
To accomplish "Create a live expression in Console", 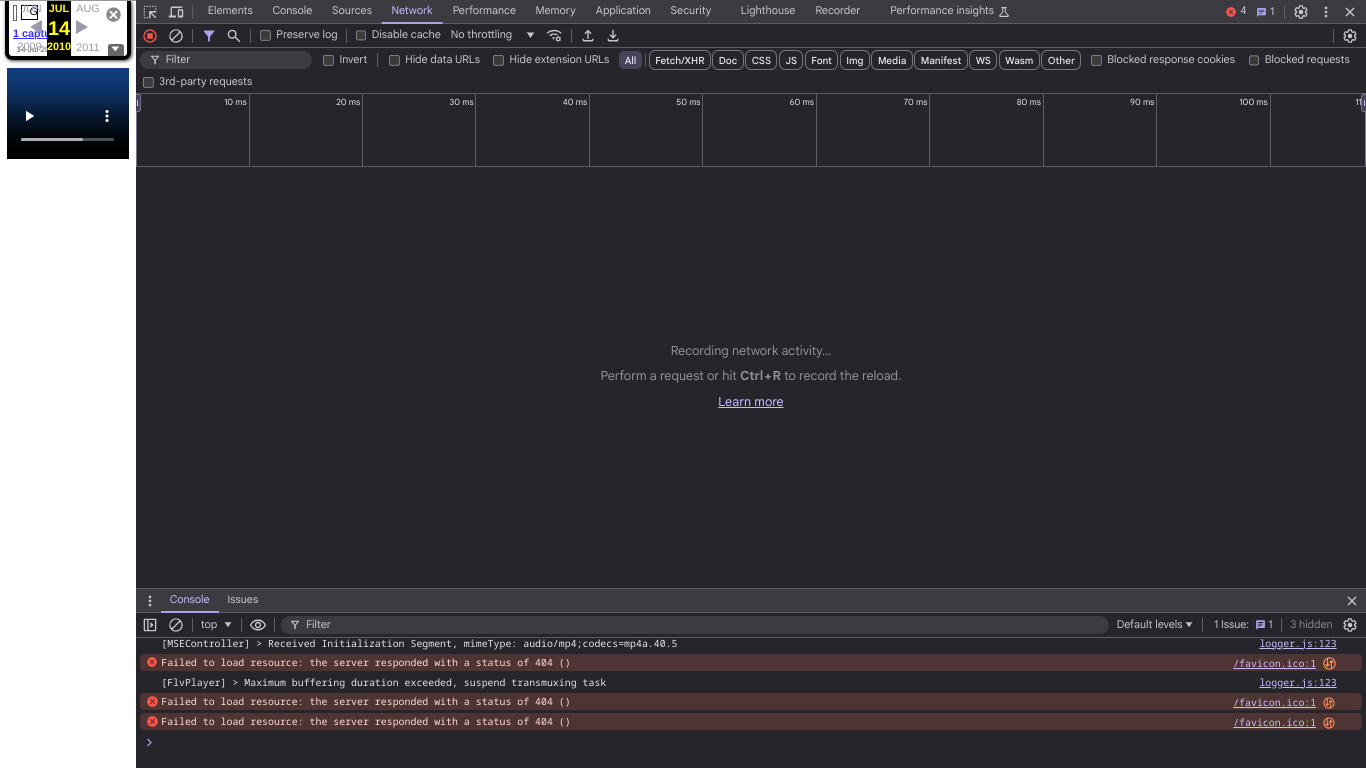I will (258, 624).
